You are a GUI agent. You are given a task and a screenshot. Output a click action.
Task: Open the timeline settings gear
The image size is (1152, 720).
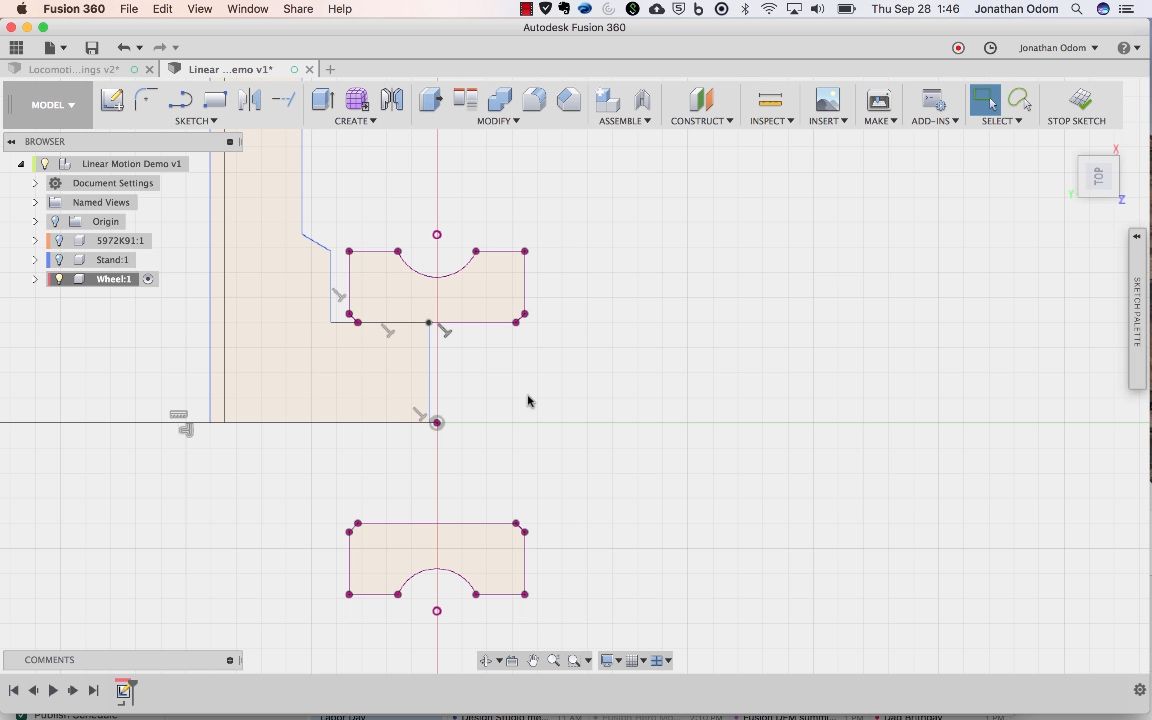tap(1139, 690)
